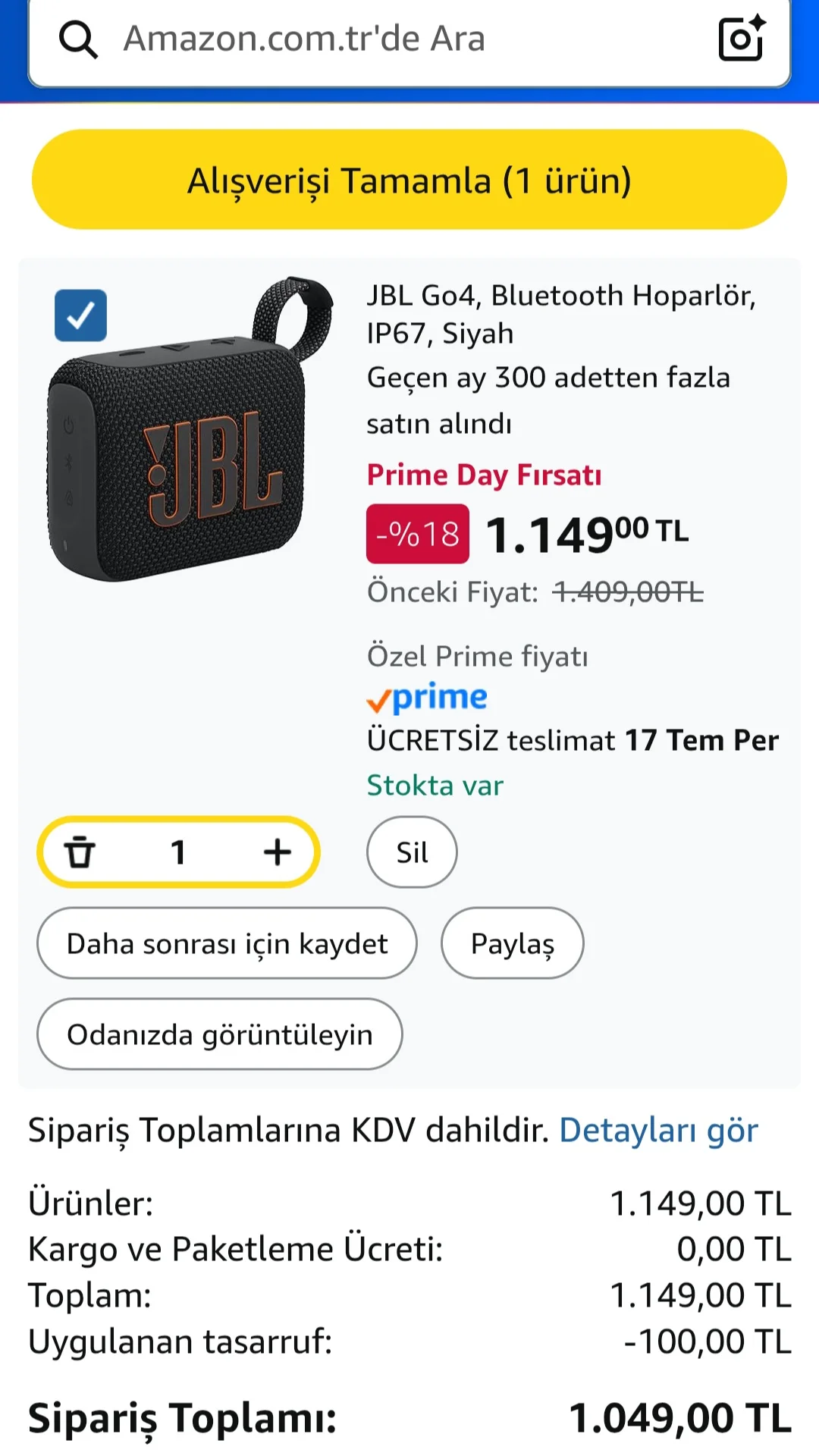Viewport: 819px width, 1456px height.
Task: Tap the -%18 discount badge
Action: 418,534
